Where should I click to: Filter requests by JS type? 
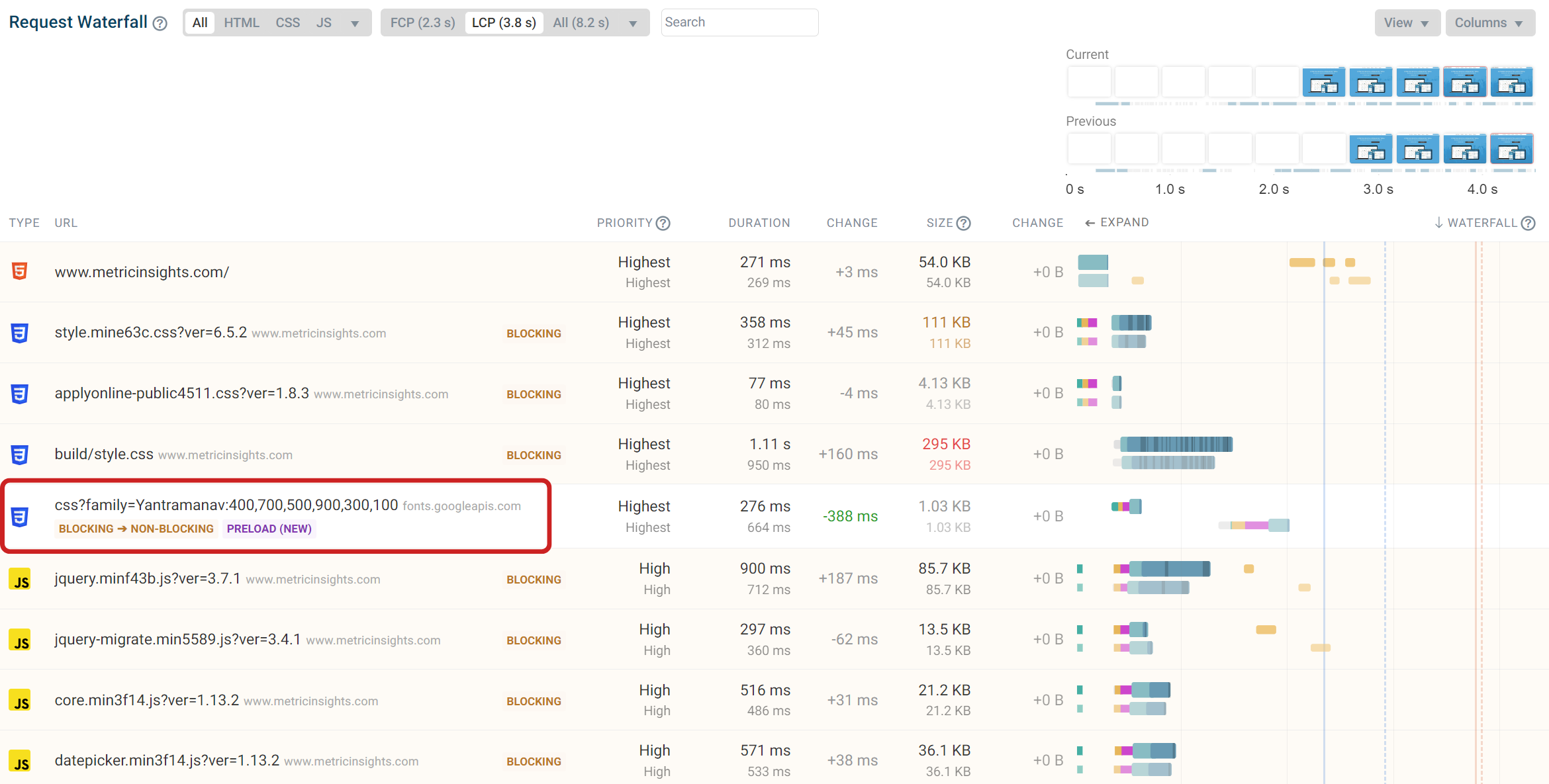tap(324, 22)
